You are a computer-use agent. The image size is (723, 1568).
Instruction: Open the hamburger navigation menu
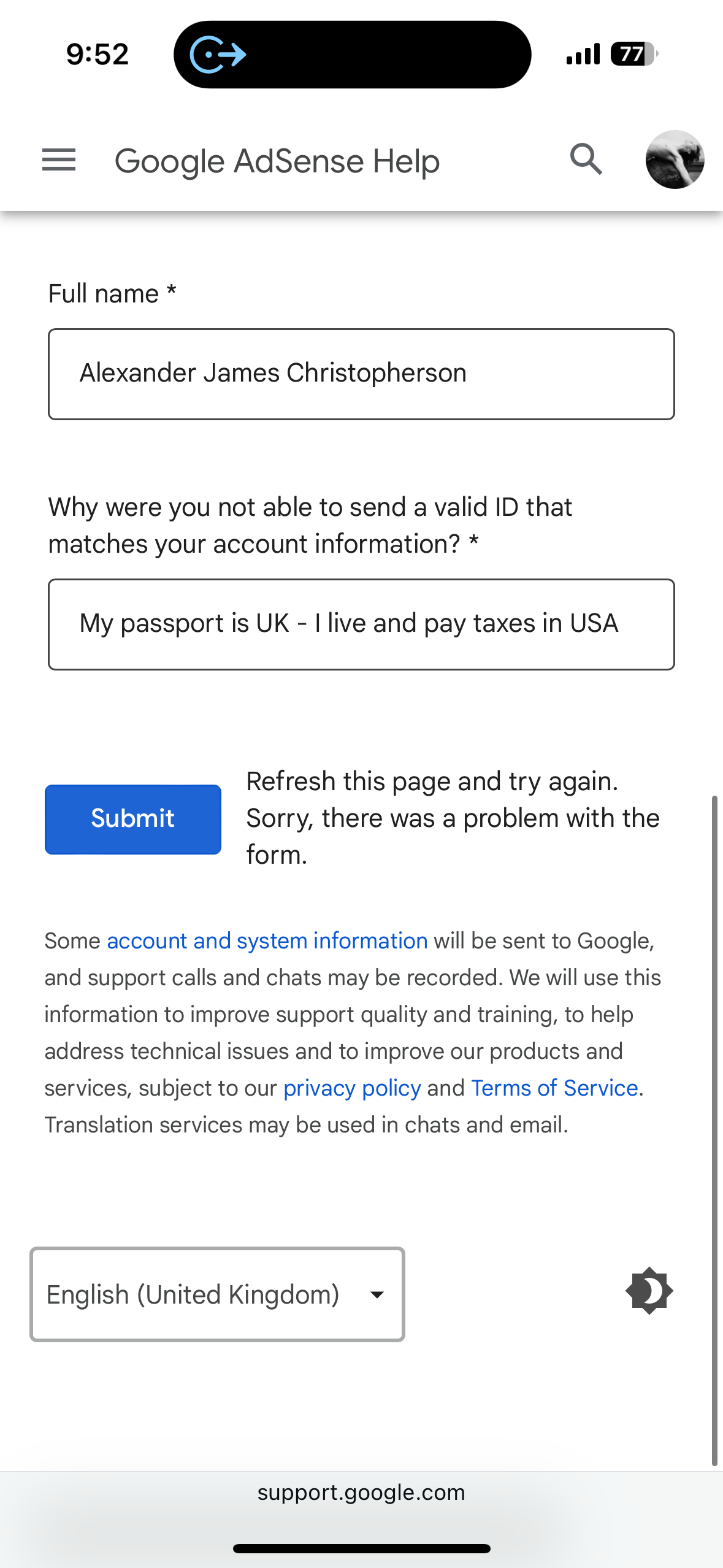pyautogui.click(x=59, y=160)
